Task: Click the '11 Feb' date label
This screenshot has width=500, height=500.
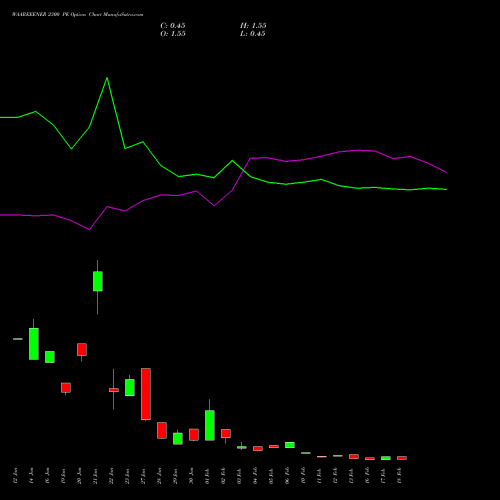Action: 319,476
